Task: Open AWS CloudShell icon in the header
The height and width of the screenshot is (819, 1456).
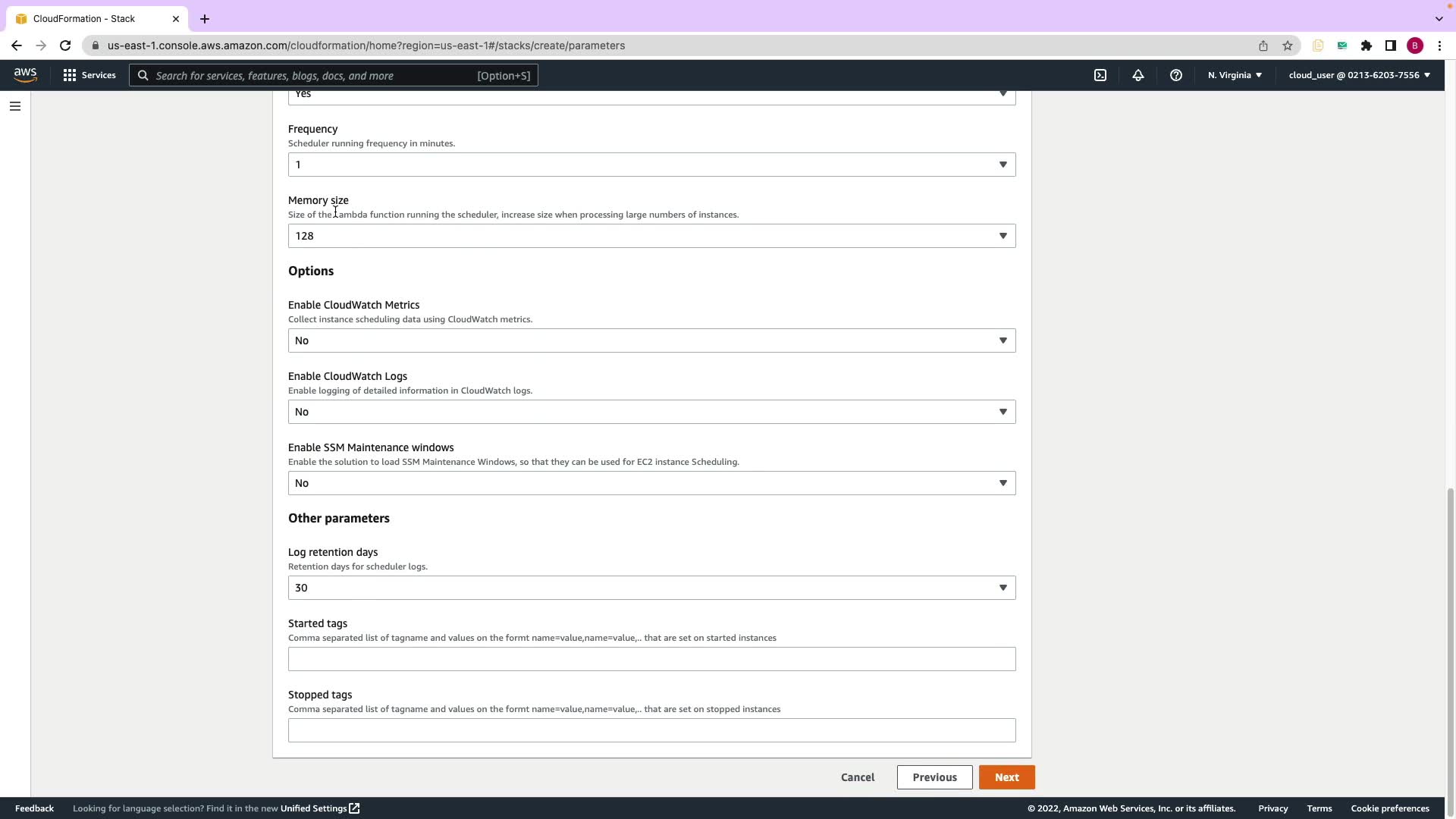Action: (x=1100, y=75)
